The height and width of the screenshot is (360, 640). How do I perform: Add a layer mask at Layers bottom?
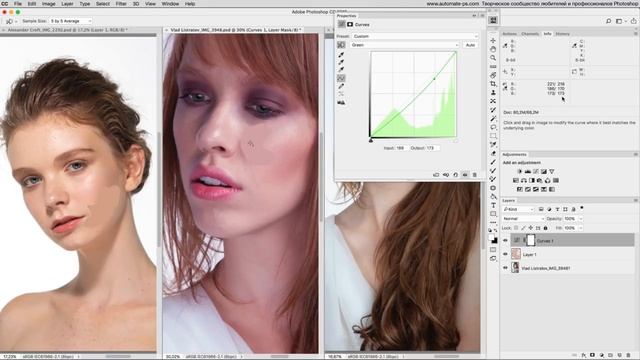pyautogui.click(x=593, y=355)
